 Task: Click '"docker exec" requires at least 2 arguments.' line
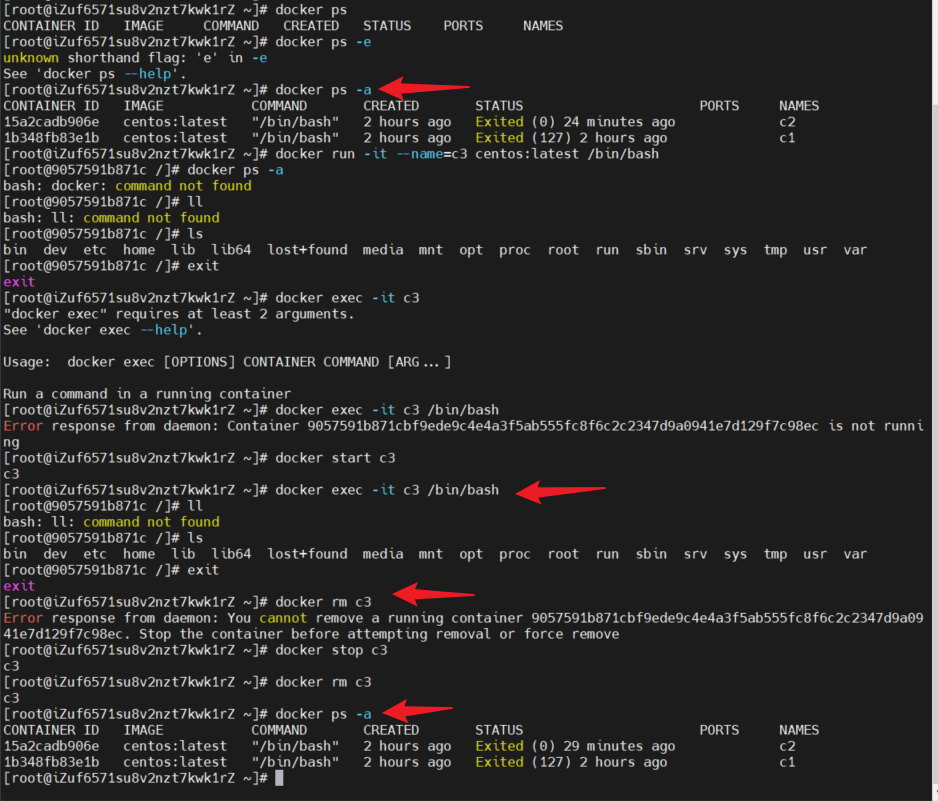point(179,314)
